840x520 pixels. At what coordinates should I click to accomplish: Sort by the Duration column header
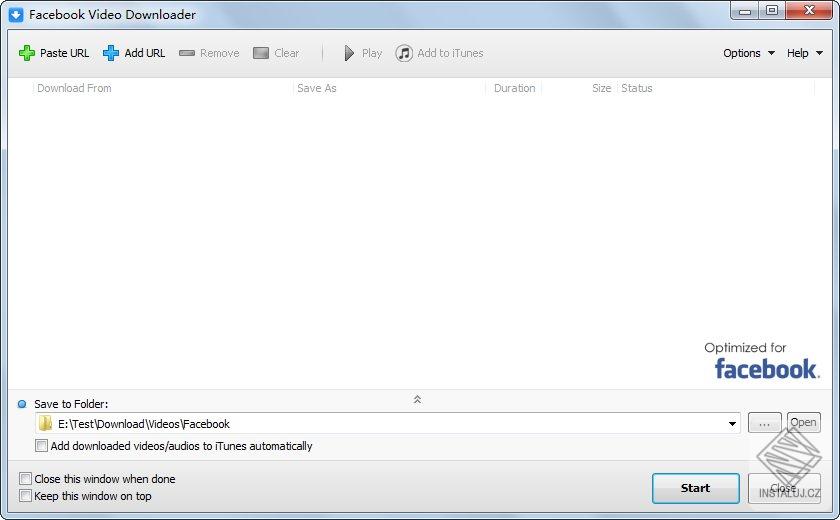(514, 88)
